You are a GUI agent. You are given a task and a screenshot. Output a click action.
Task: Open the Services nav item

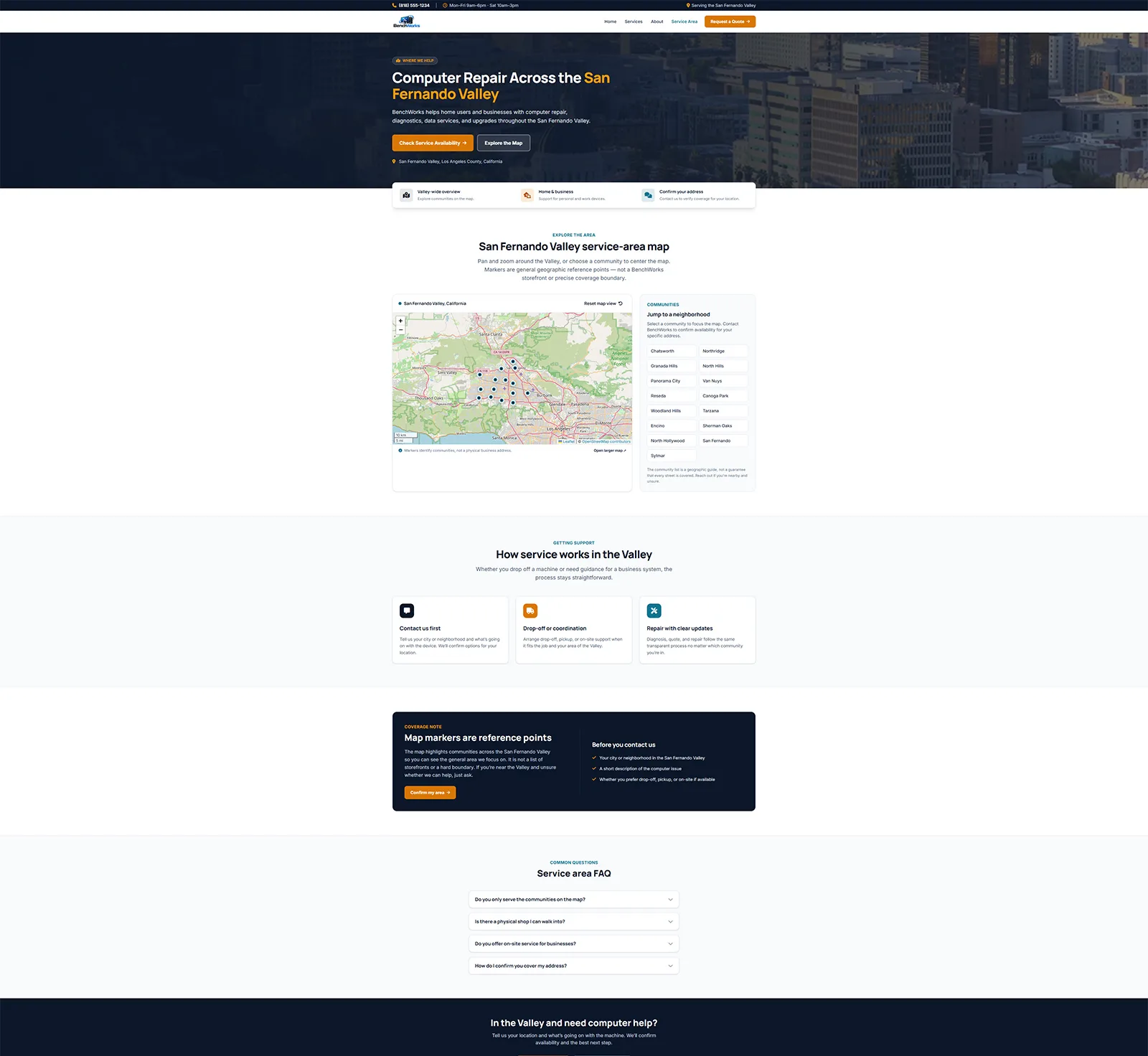coord(634,22)
